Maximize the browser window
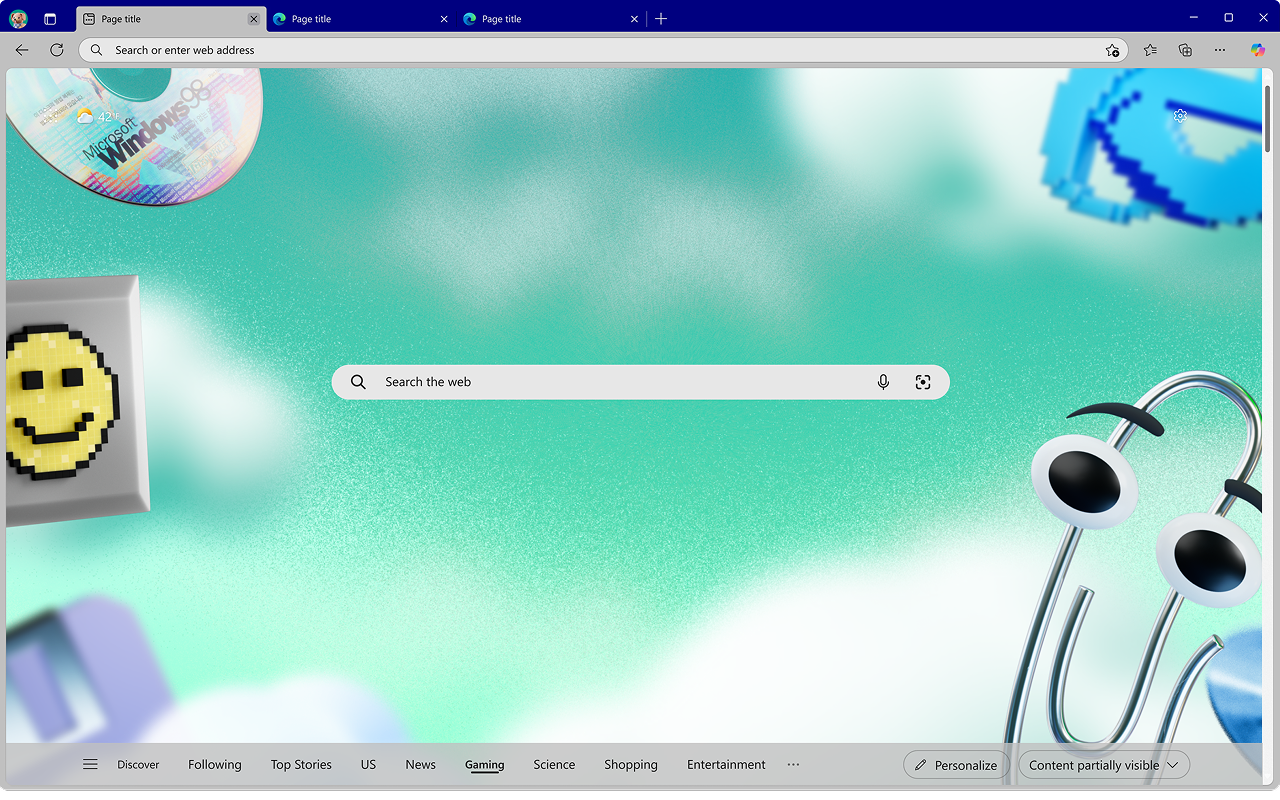1280x800 pixels. [x=1229, y=18]
